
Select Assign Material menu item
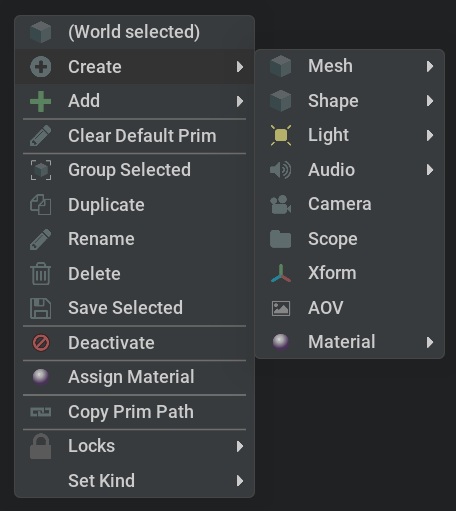pyautogui.click(x=135, y=377)
